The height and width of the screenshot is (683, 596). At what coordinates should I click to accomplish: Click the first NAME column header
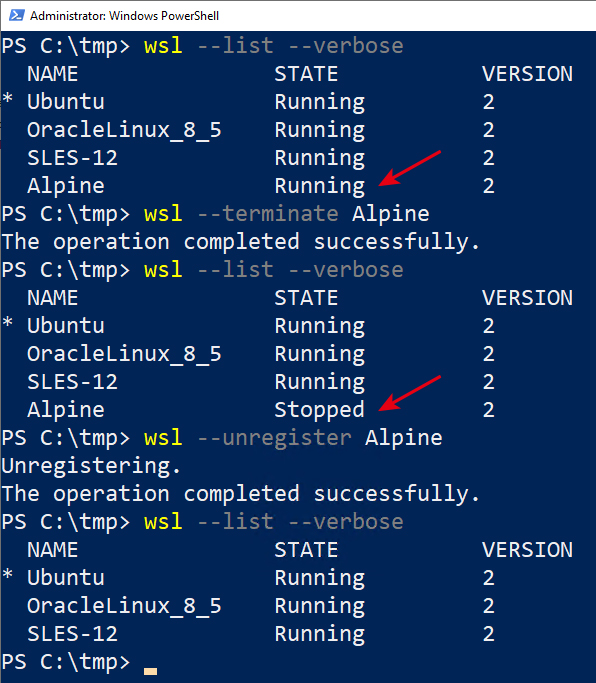[52, 74]
